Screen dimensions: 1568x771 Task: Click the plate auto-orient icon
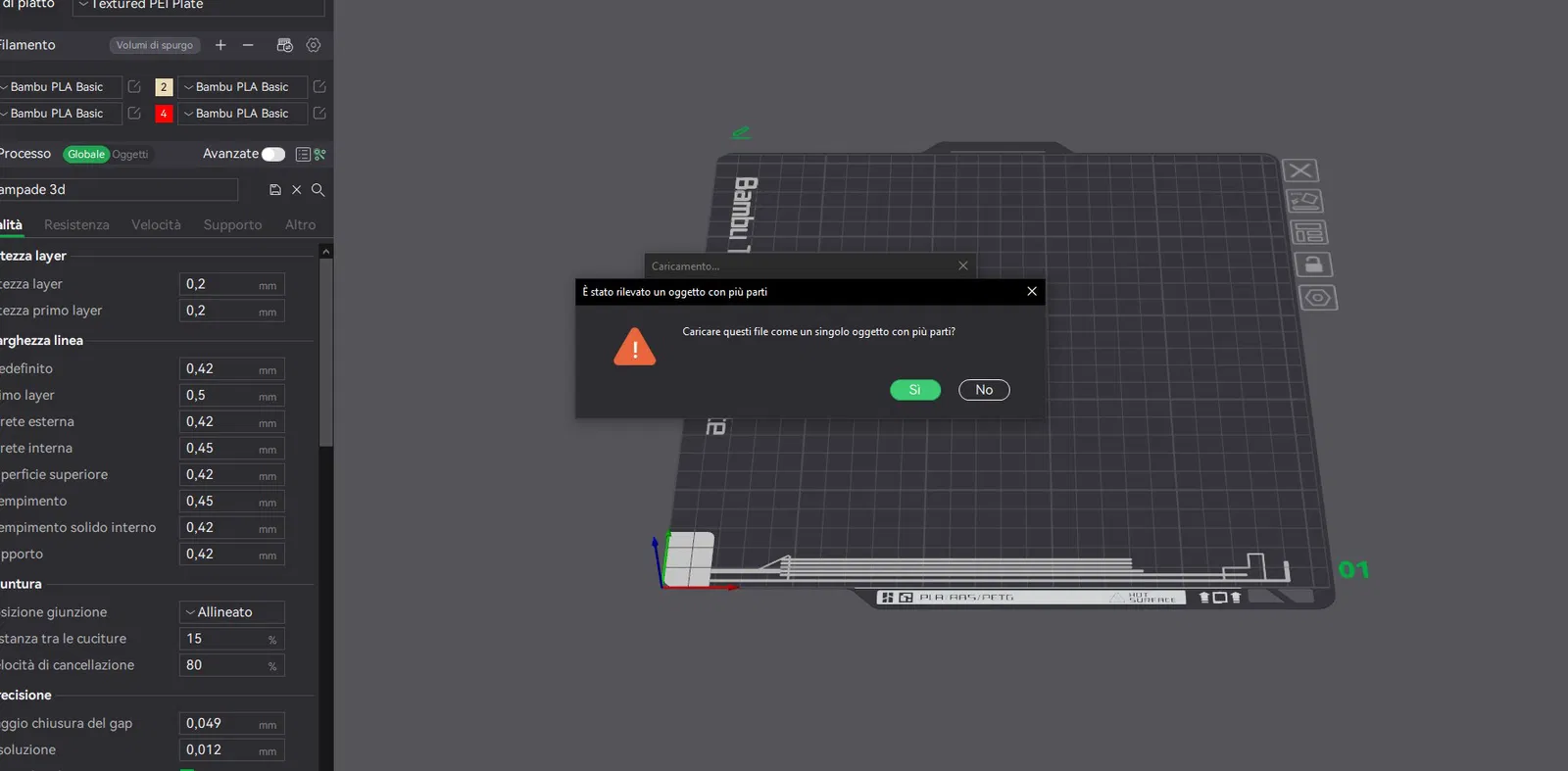point(1304,201)
